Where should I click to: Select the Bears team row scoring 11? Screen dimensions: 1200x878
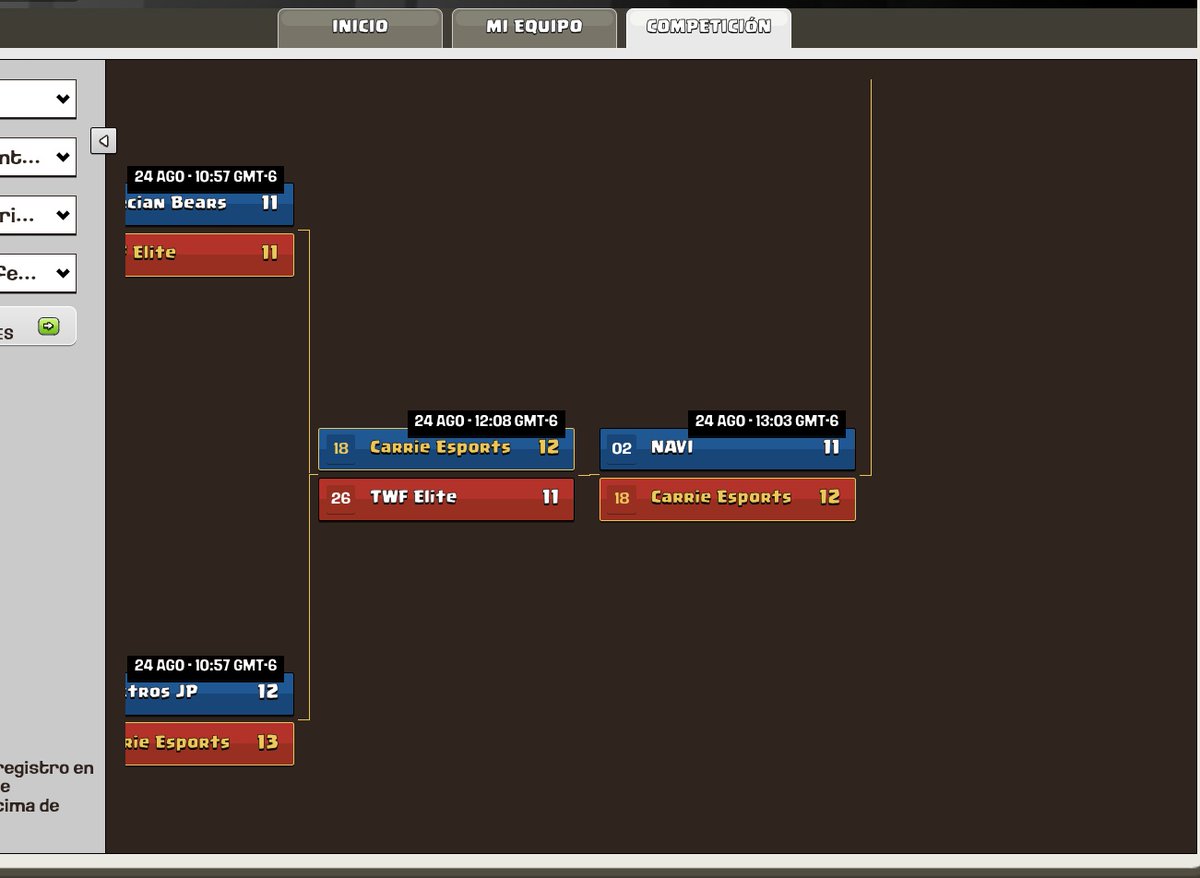[209, 204]
